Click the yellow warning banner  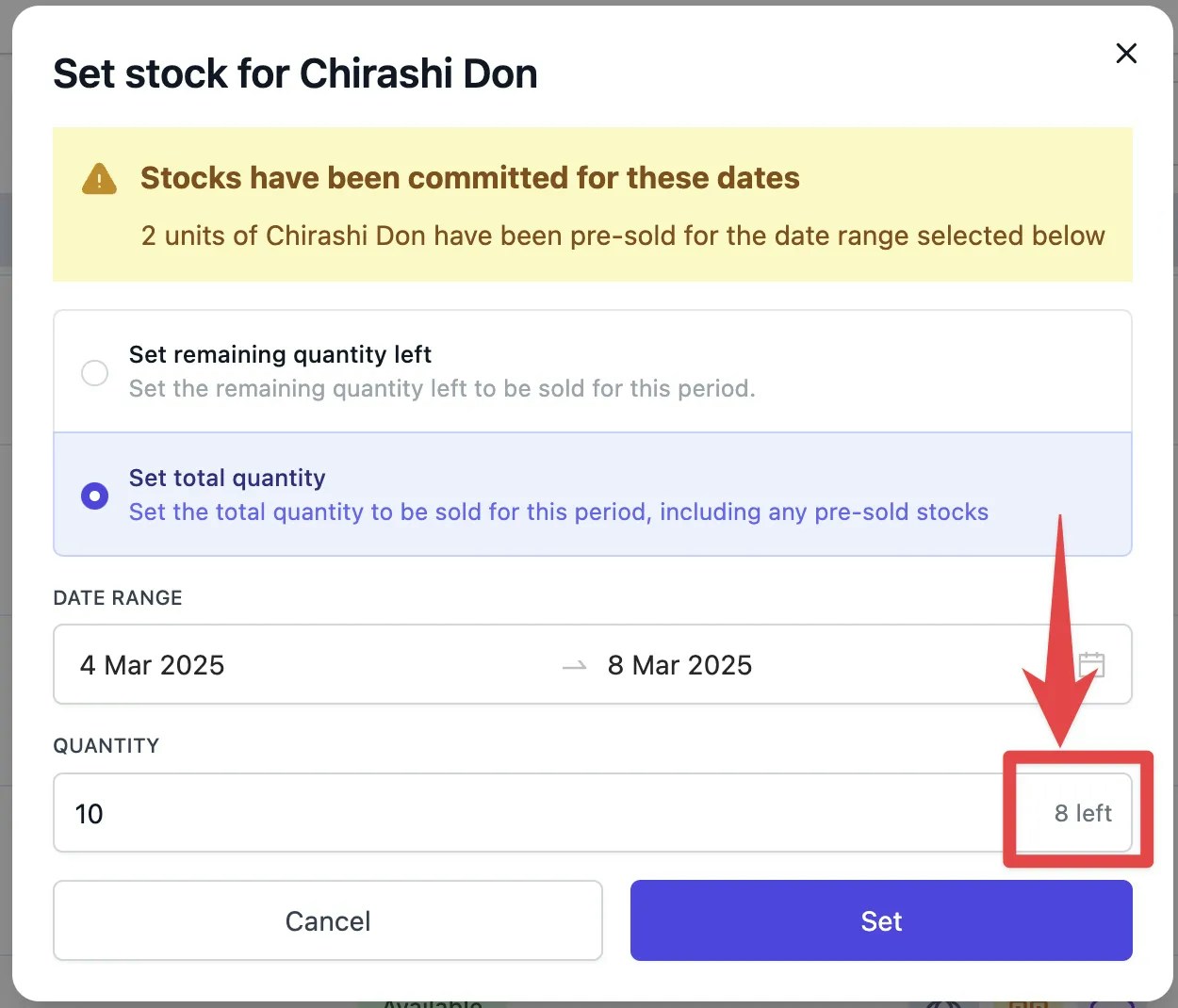pyautogui.click(x=592, y=204)
